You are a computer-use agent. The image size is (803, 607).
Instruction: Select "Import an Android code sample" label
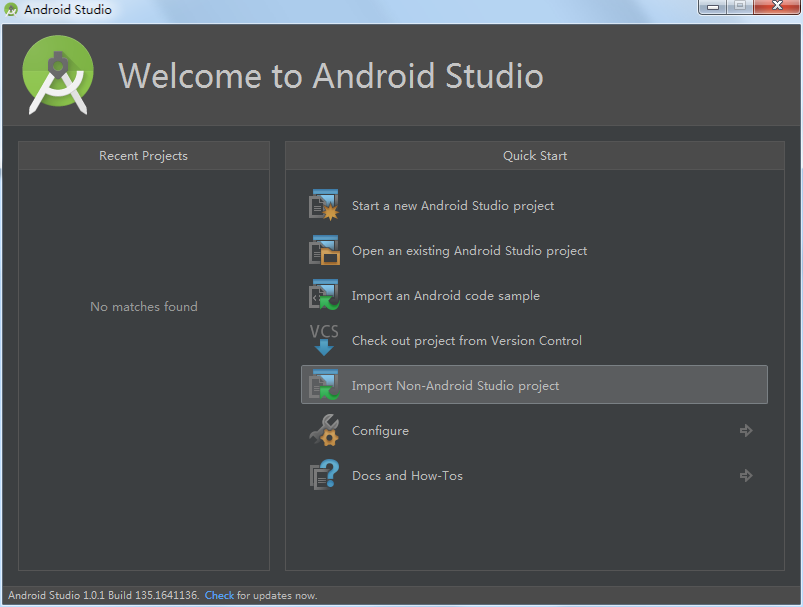coord(445,296)
